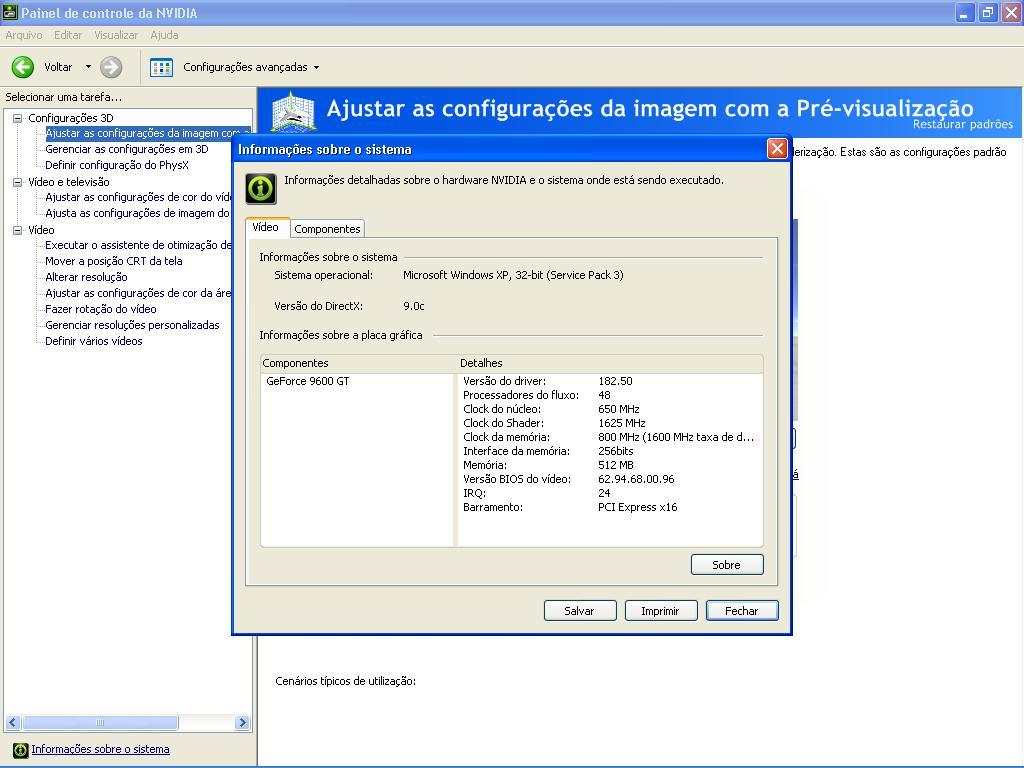Click the Clock do Shader value 1625 MHz

coord(622,423)
